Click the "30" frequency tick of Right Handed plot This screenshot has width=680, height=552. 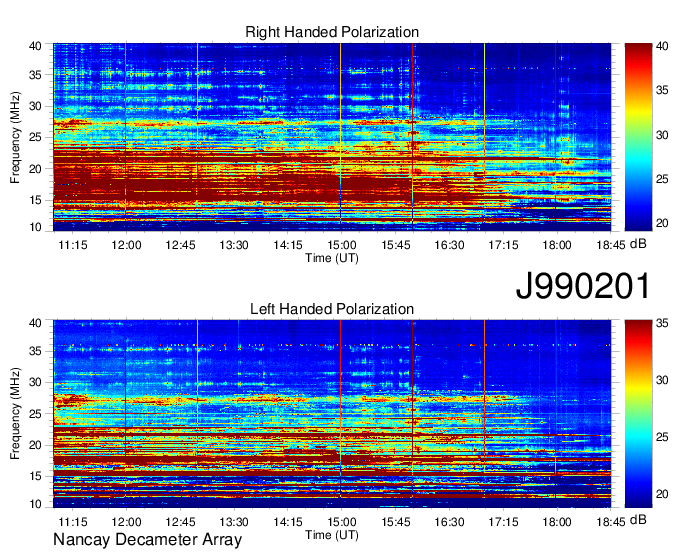[35, 107]
